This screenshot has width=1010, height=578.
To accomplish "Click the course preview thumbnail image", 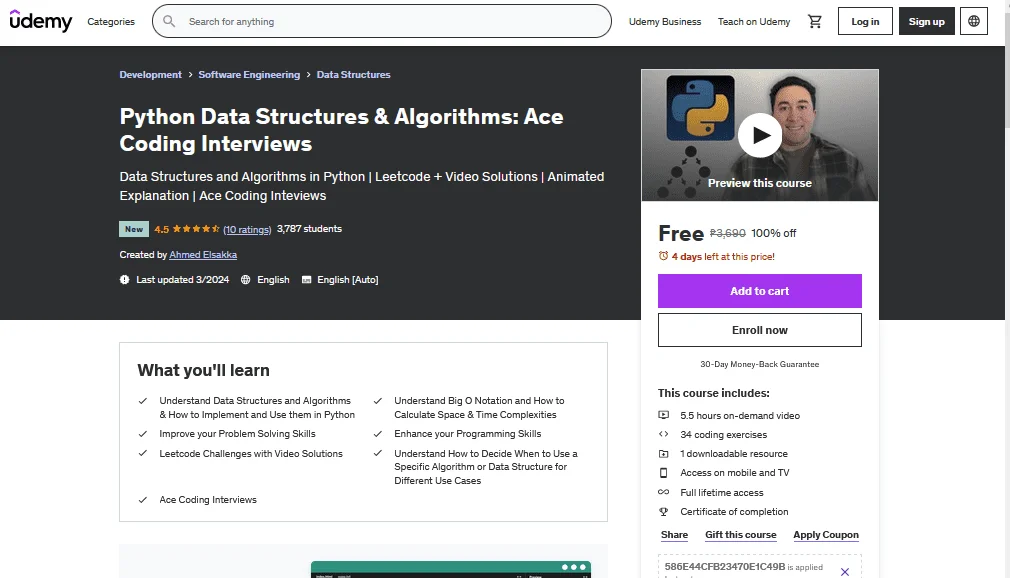I will (759, 135).
